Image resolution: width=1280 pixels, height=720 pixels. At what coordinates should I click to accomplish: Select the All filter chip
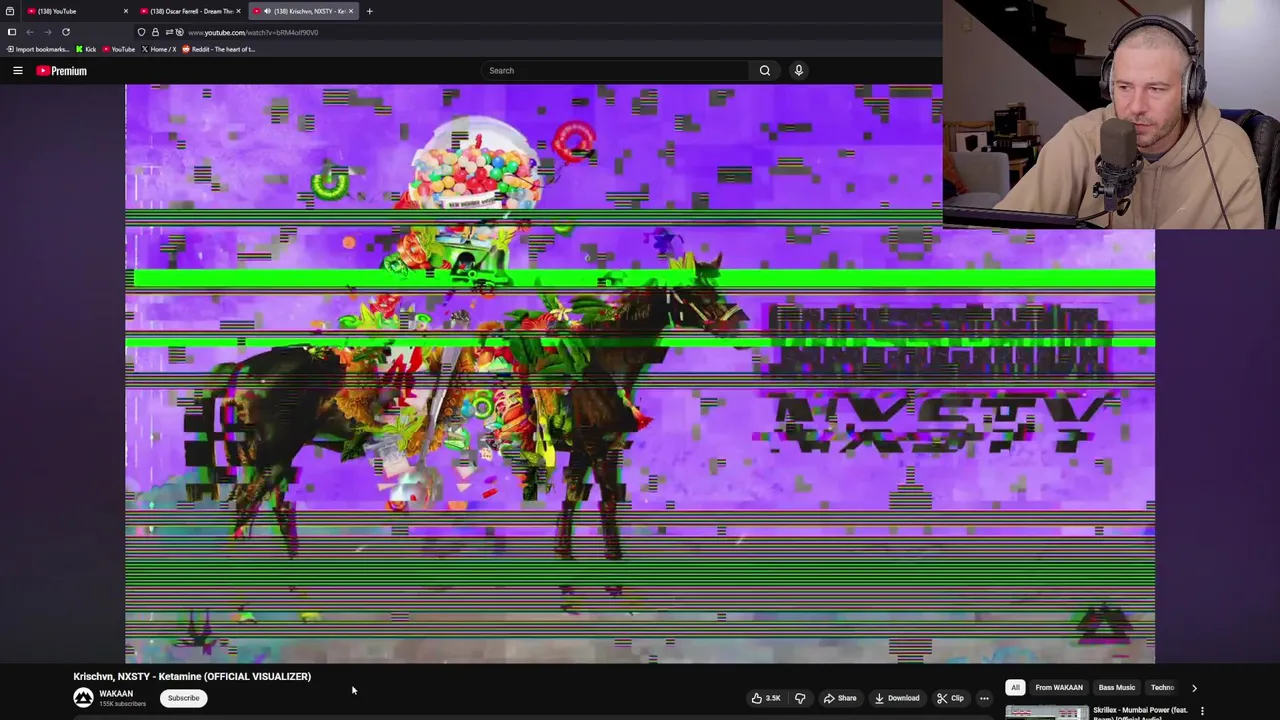click(x=1015, y=688)
